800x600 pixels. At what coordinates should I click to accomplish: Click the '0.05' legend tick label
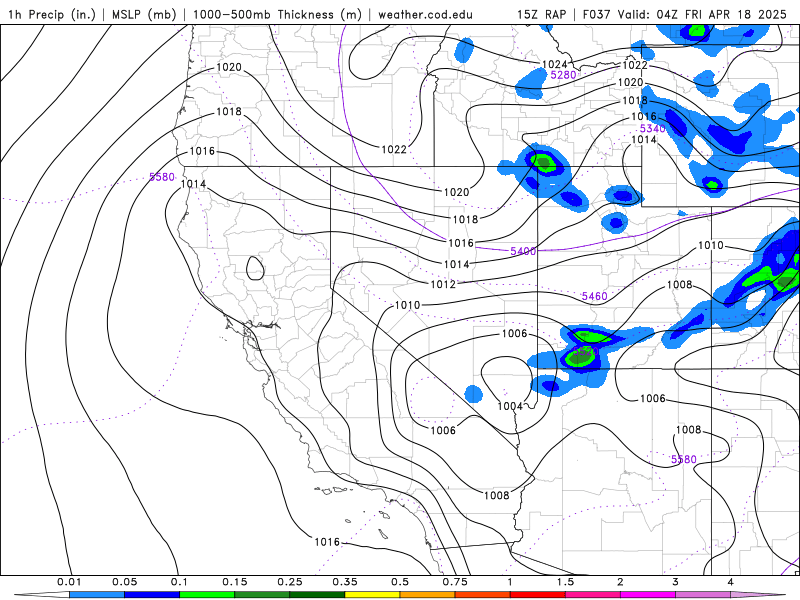pyautogui.click(x=124, y=582)
